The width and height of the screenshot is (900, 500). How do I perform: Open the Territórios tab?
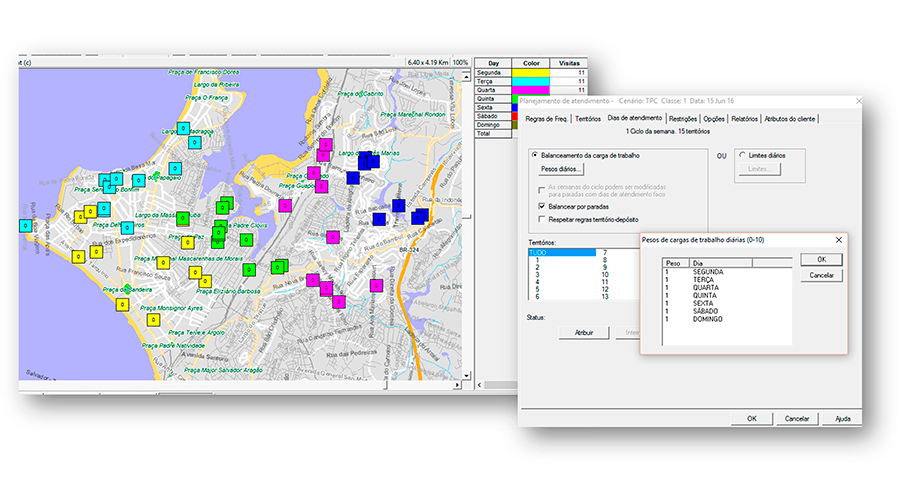click(589, 119)
